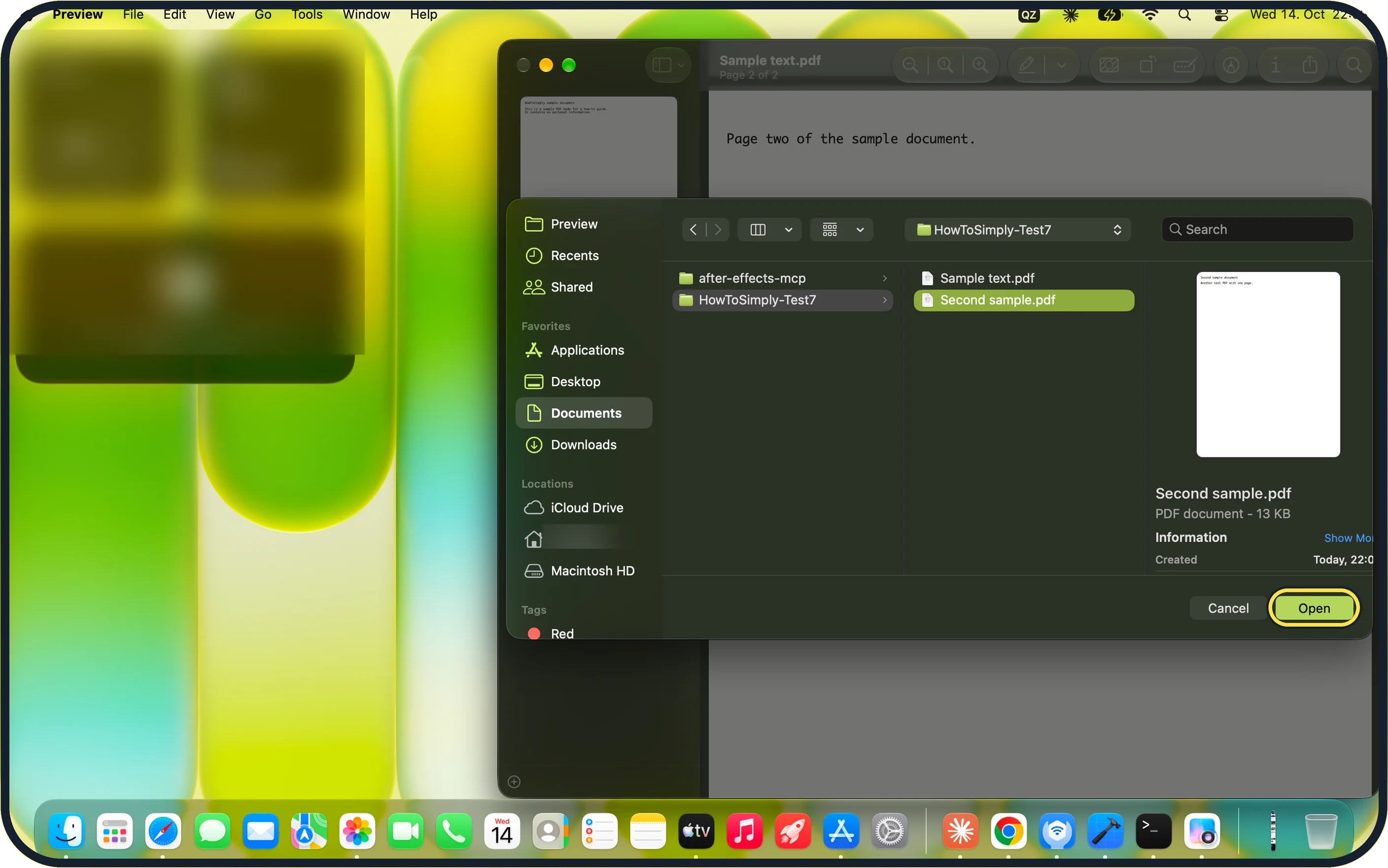Open the view mode dropdown chevron
This screenshot has height=868, width=1388.
[x=789, y=230]
